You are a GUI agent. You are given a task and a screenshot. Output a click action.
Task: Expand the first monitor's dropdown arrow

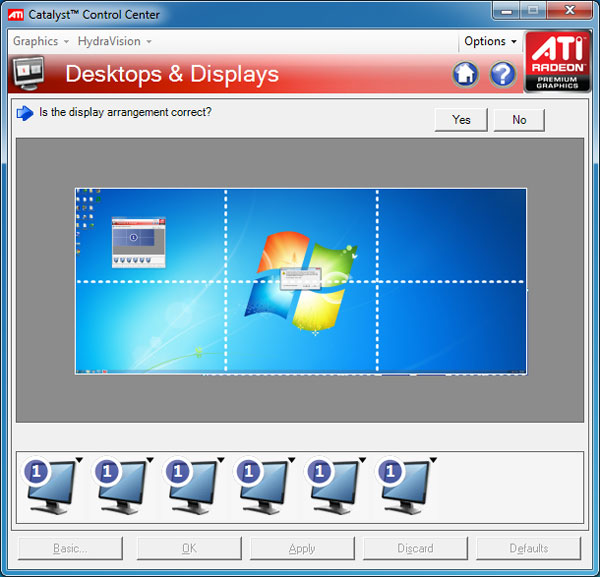(x=79, y=460)
